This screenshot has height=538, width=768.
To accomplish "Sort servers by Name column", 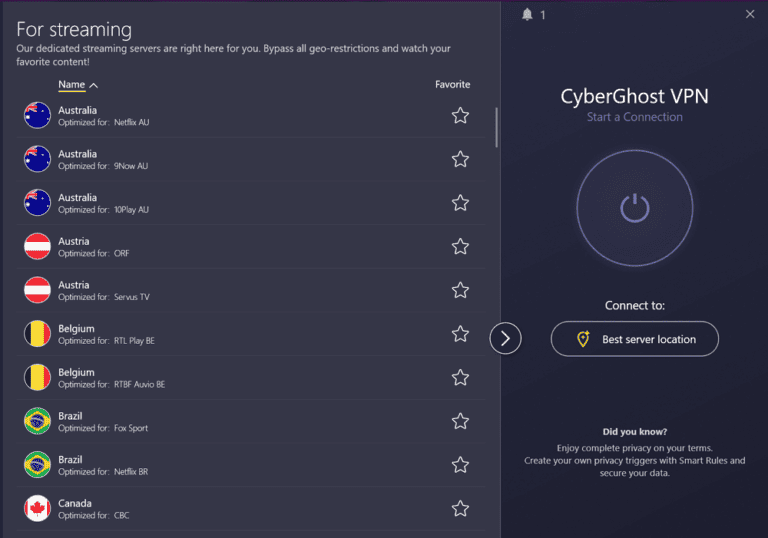I will tap(72, 85).
